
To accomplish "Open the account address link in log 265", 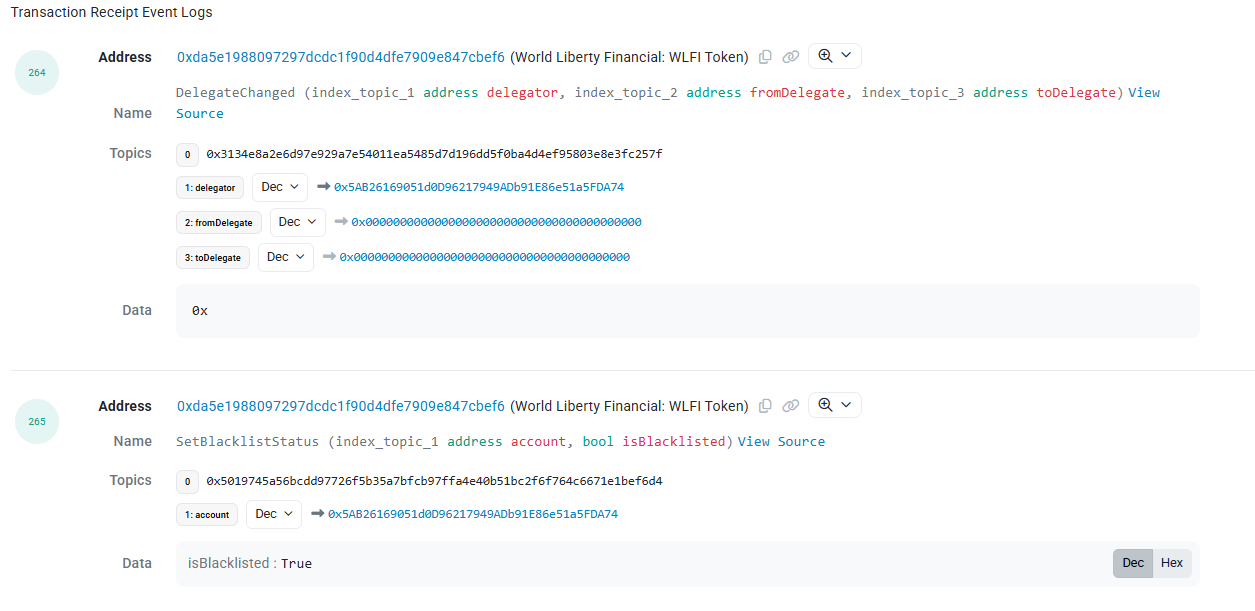I will 472,514.
